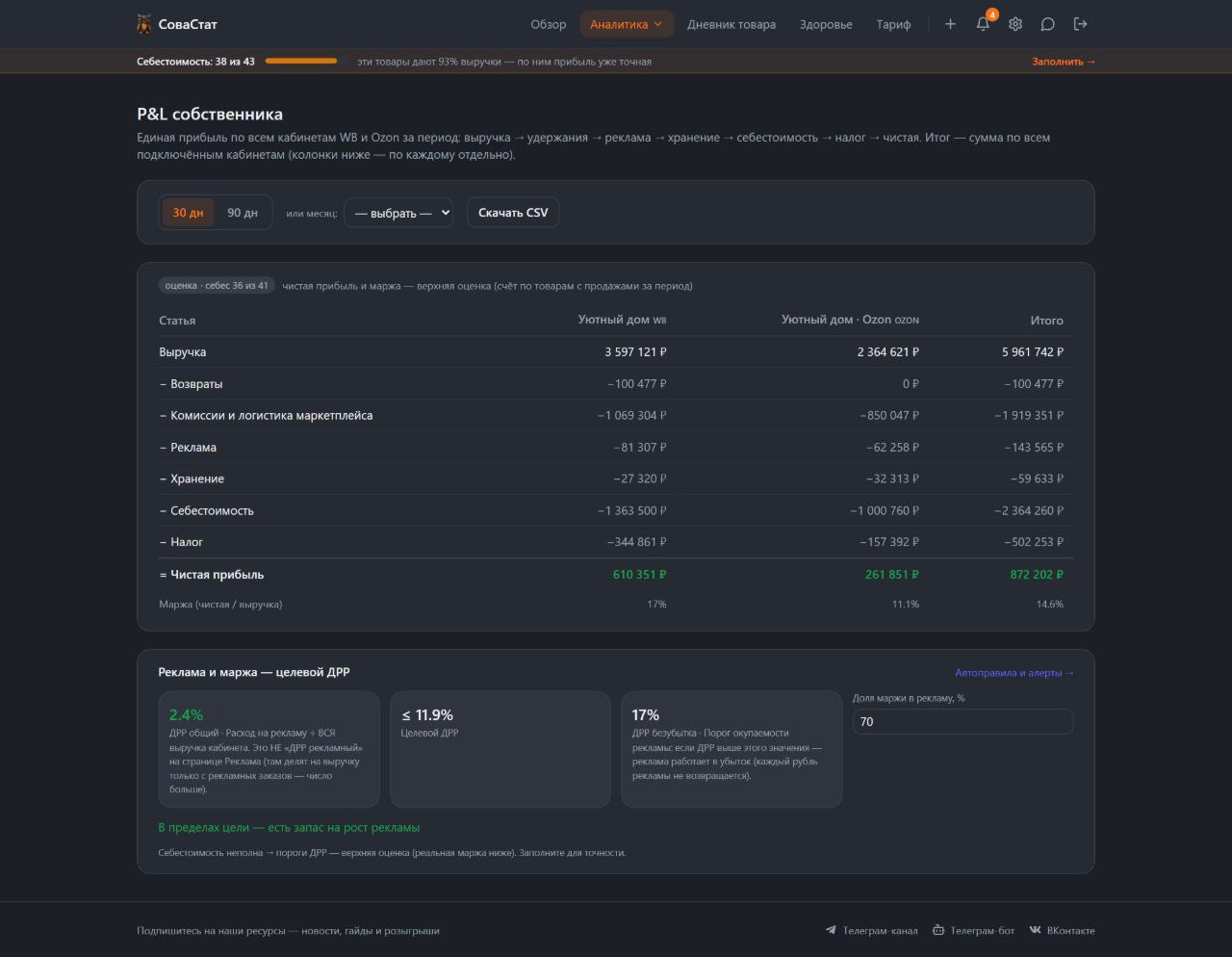1232x957 pixels.
Task: Open notifications via the bell icon
Action: (983, 24)
